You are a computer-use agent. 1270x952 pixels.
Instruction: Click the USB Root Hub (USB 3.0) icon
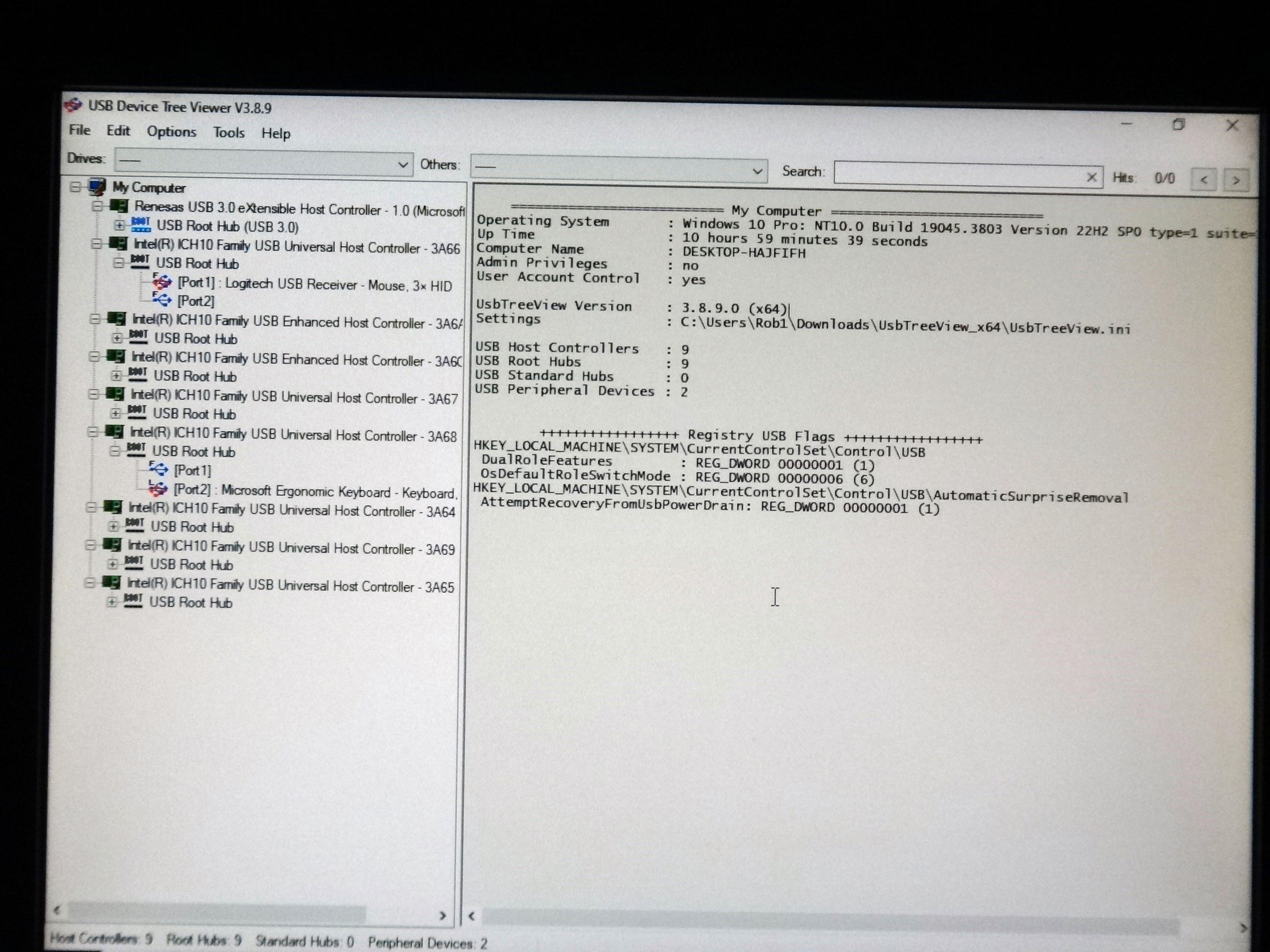(141, 224)
